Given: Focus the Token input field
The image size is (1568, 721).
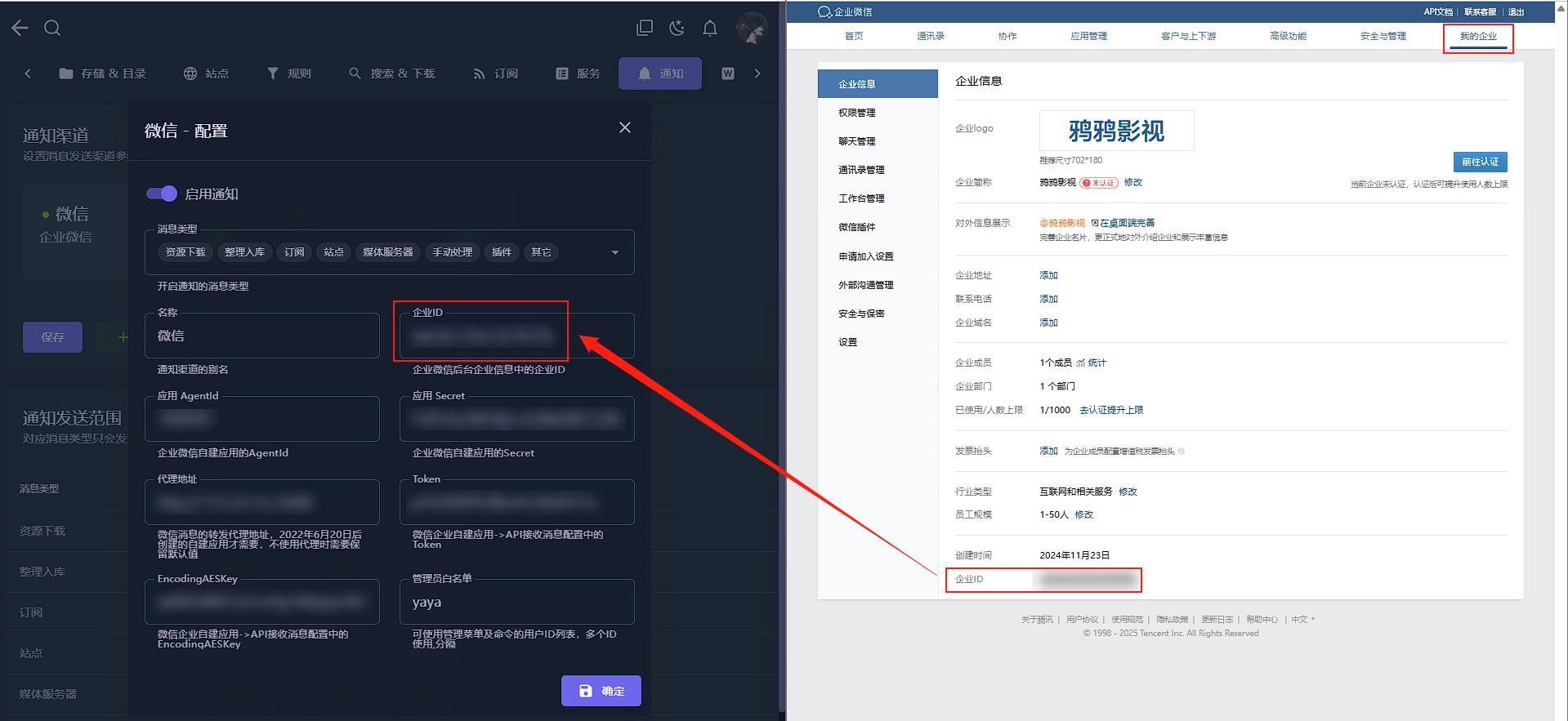Looking at the screenshot, I should tap(517, 502).
